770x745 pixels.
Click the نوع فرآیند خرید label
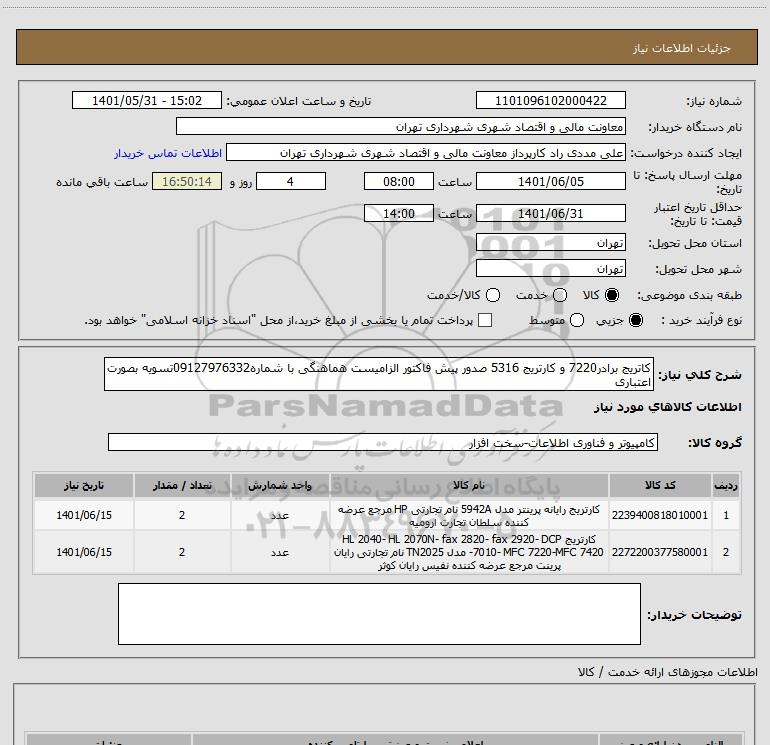click(x=701, y=320)
